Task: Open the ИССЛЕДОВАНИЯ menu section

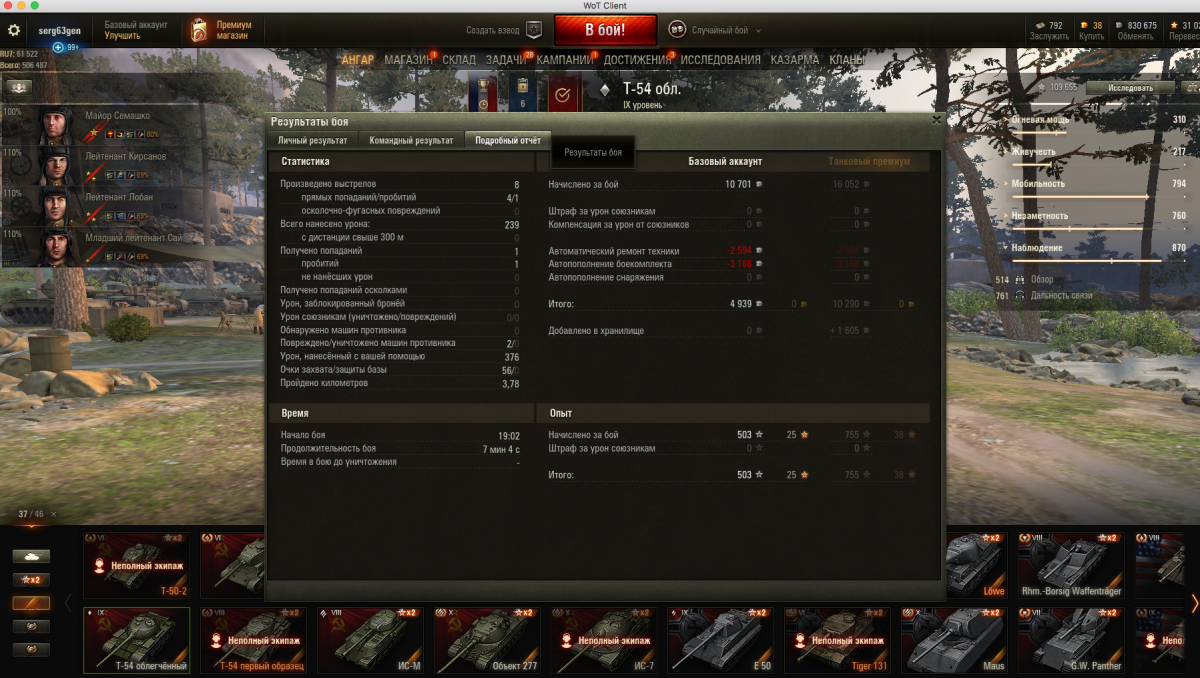Action: pyautogui.click(x=720, y=60)
